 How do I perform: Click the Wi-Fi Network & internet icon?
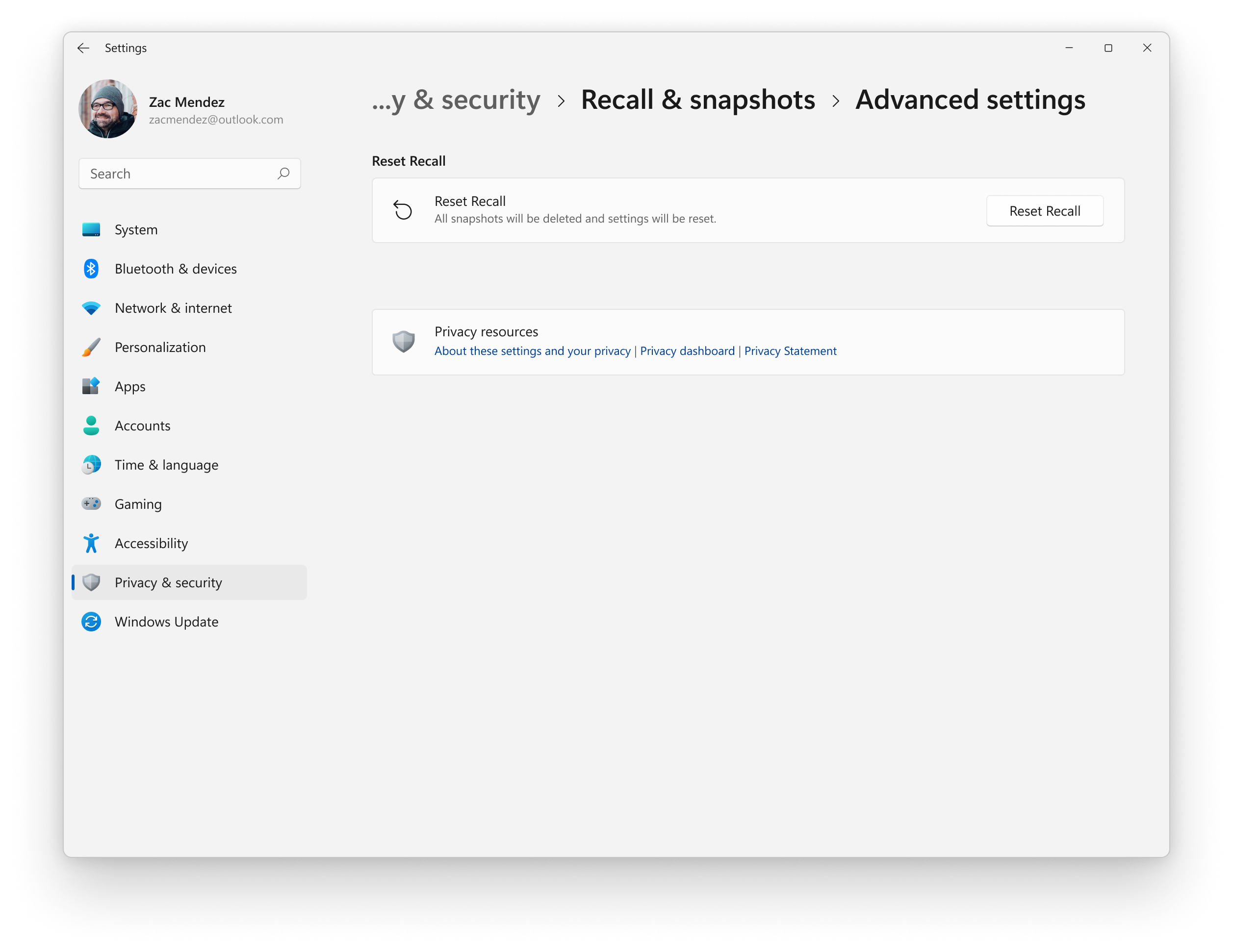[x=91, y=308]
